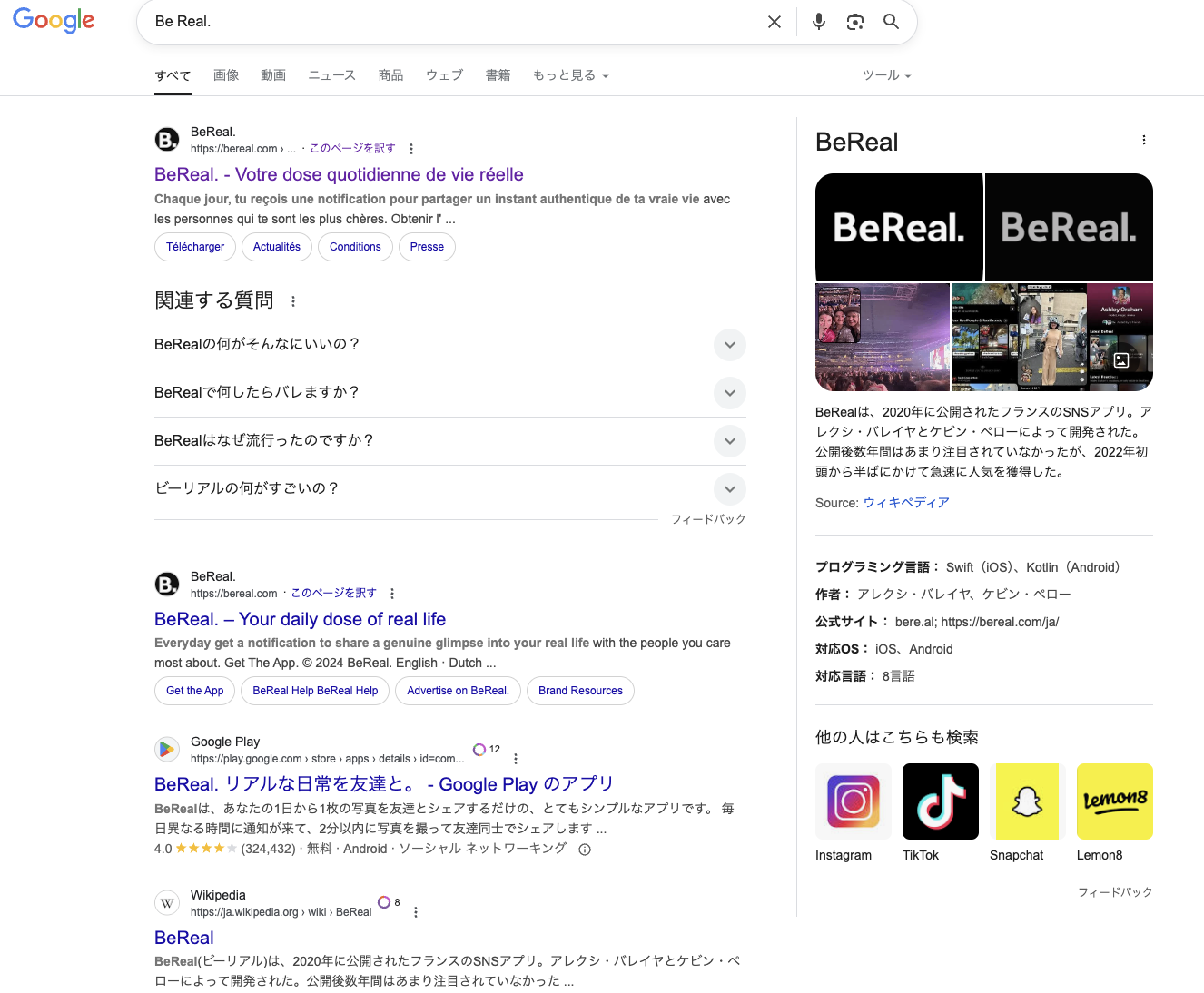Screen dimensions: 1204x993
Task: Switch to the 商品 tab
Action: click(x=391, y=75)
